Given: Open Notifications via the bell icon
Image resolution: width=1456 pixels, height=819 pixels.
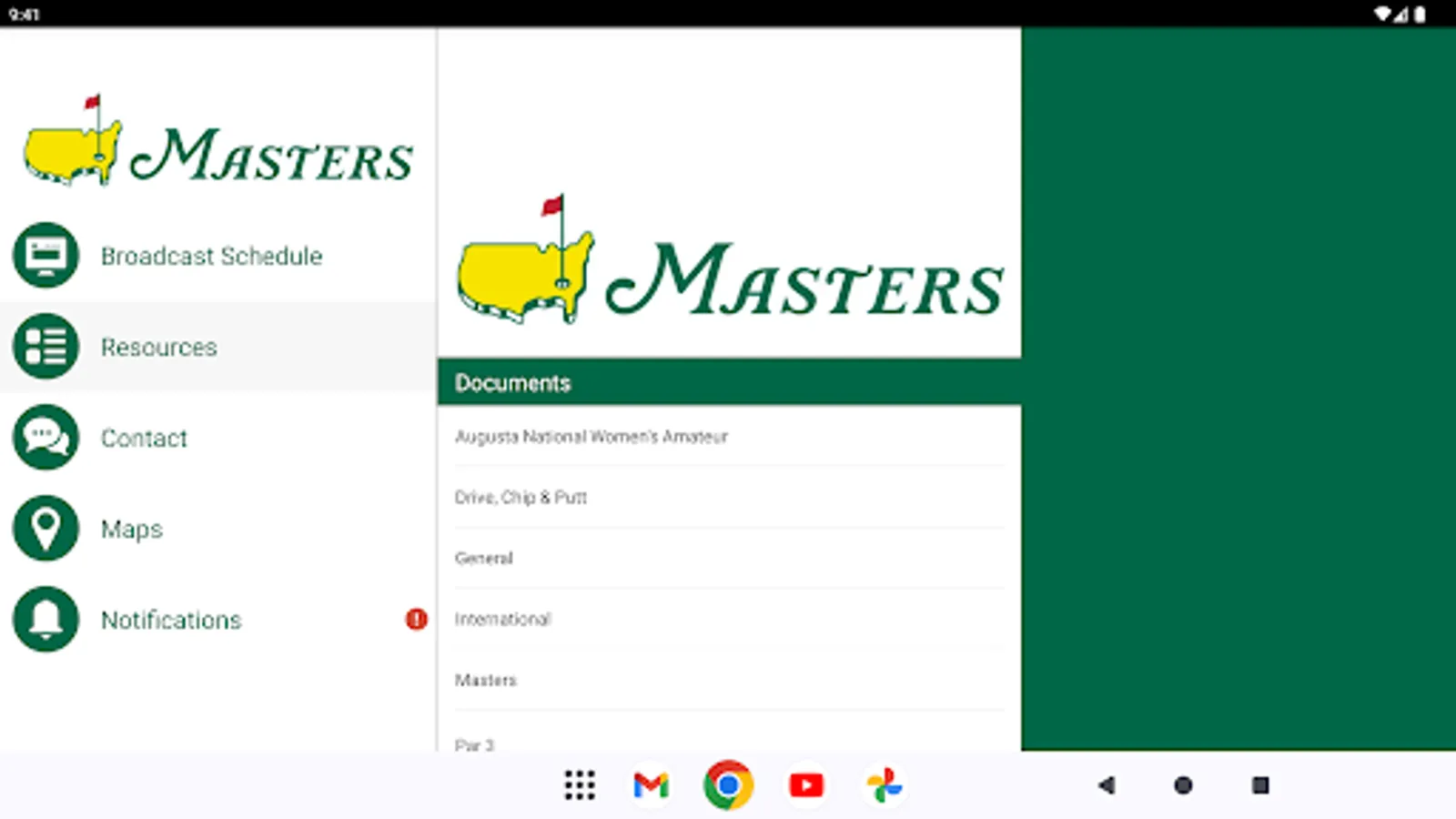Looking at the screenshot, I should [x=45, y=620].
